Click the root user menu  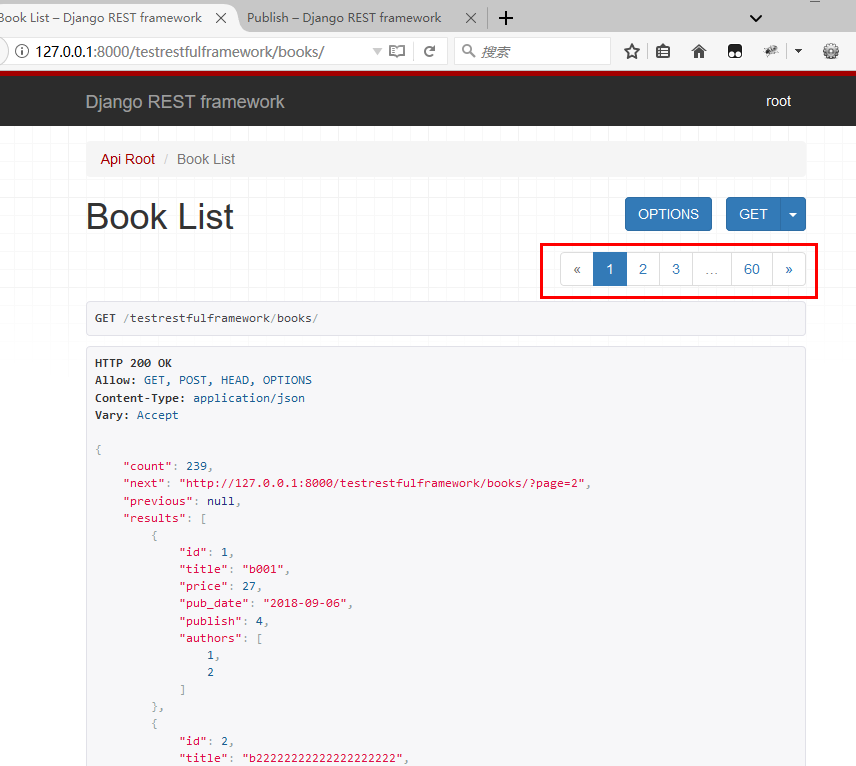pyautogui.click(x=778, y=101)
